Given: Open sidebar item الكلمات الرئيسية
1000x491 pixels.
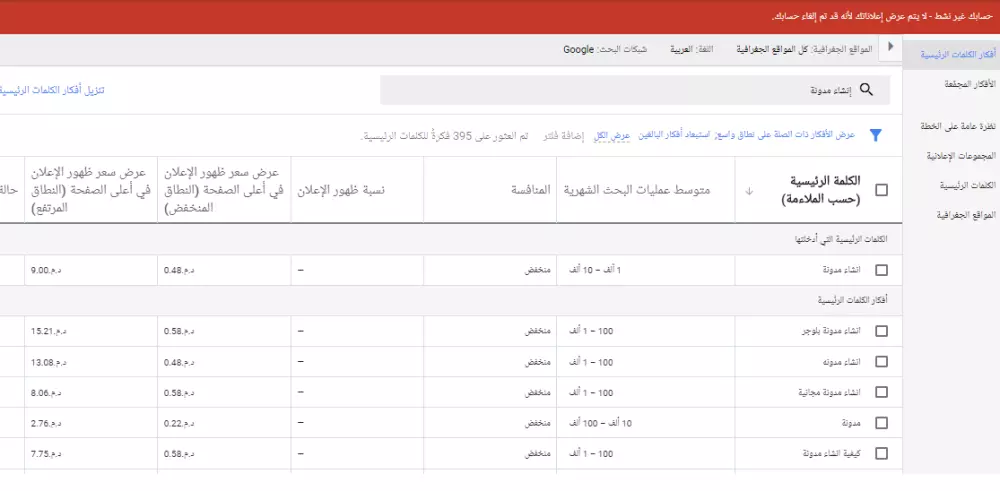Looking at the screenshot, I should 967,186.
